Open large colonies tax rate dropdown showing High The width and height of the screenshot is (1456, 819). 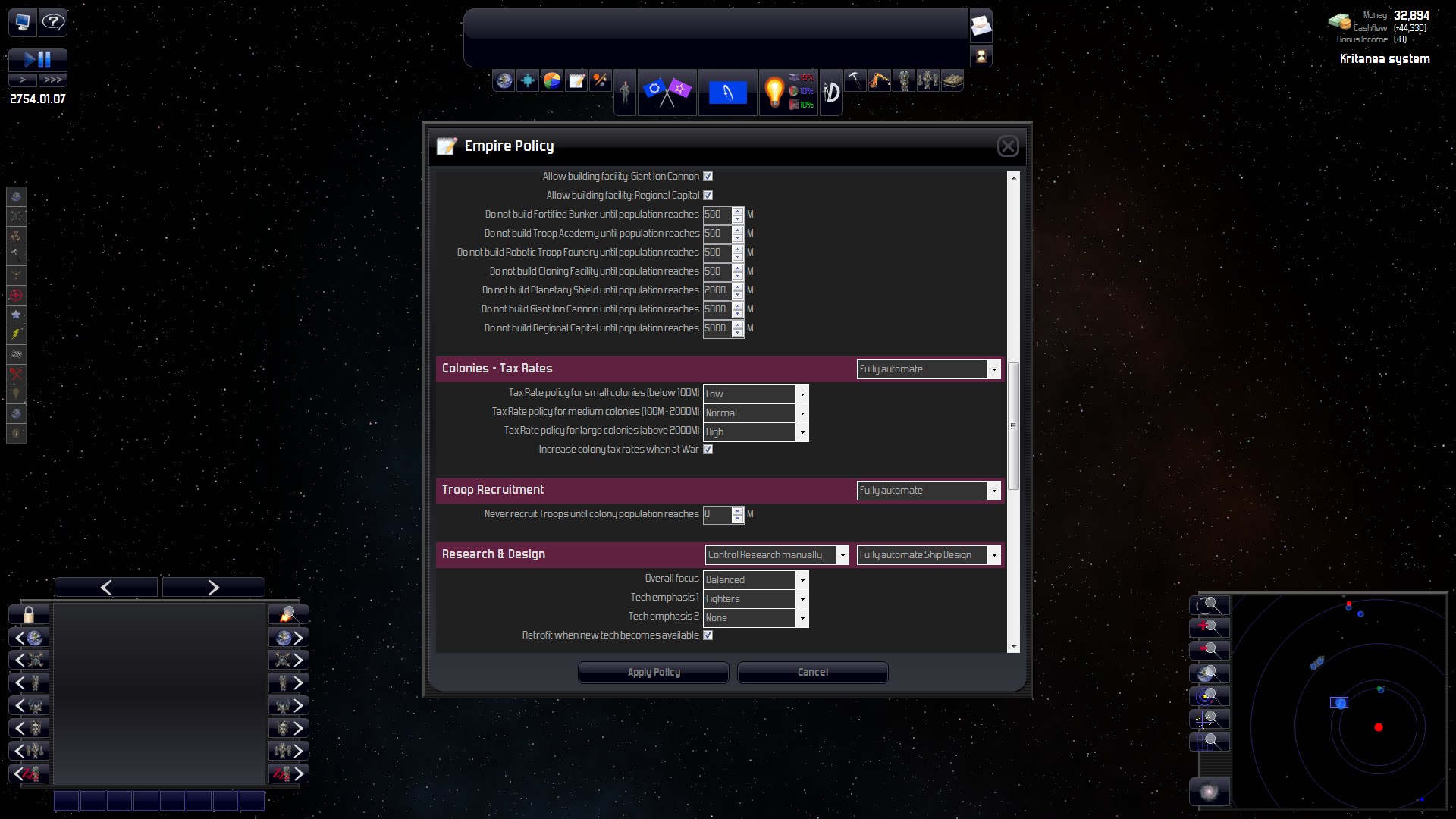coord(755,431)
